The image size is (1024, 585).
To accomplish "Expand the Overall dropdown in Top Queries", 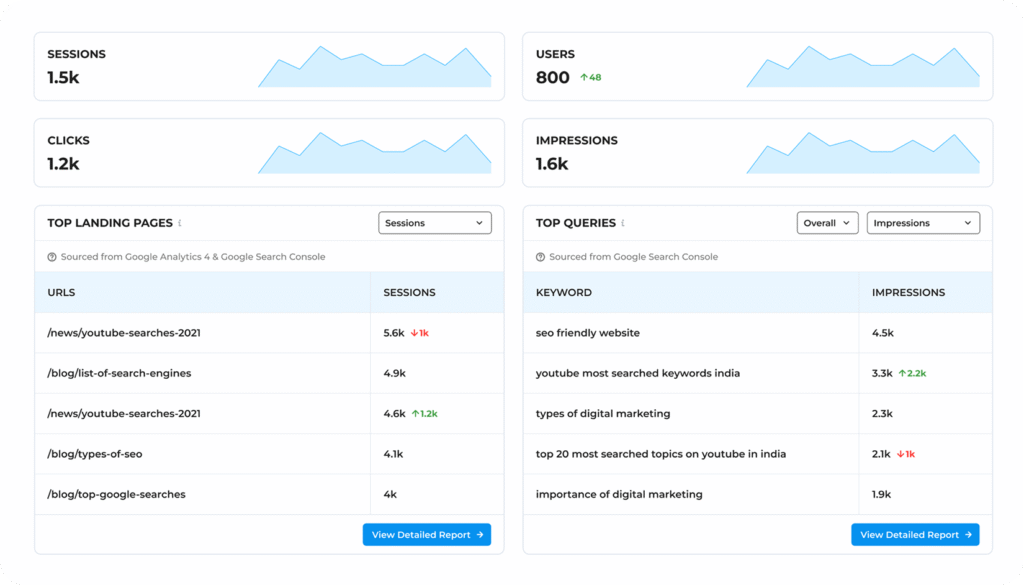I will point(827,223).
